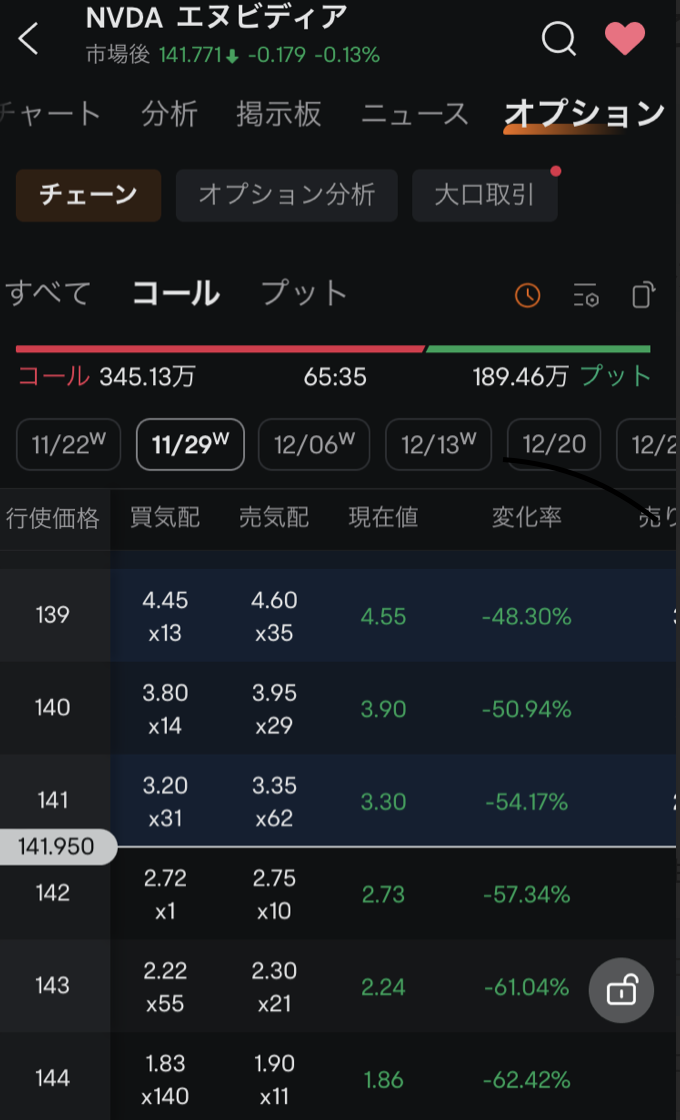
Task: Open オプション分析 view
Action: [x=287, y=194]
